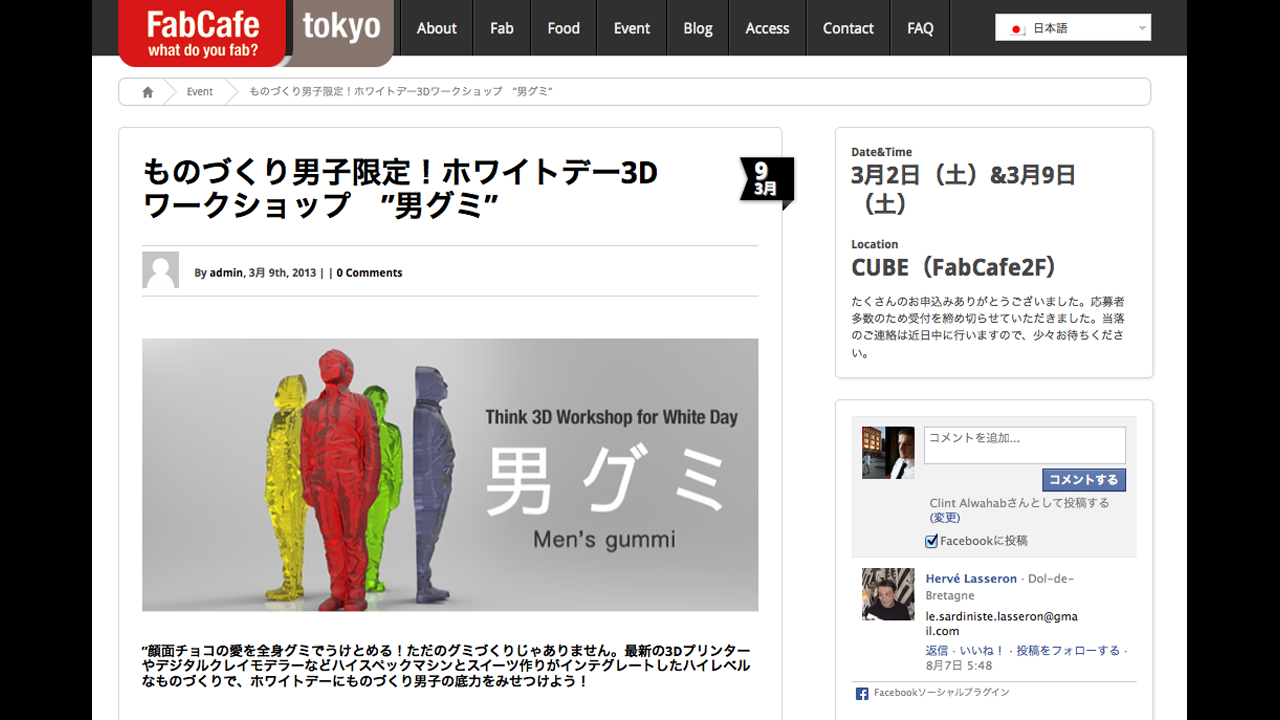Click the 0 Comments link

click(x=369, y=273)
